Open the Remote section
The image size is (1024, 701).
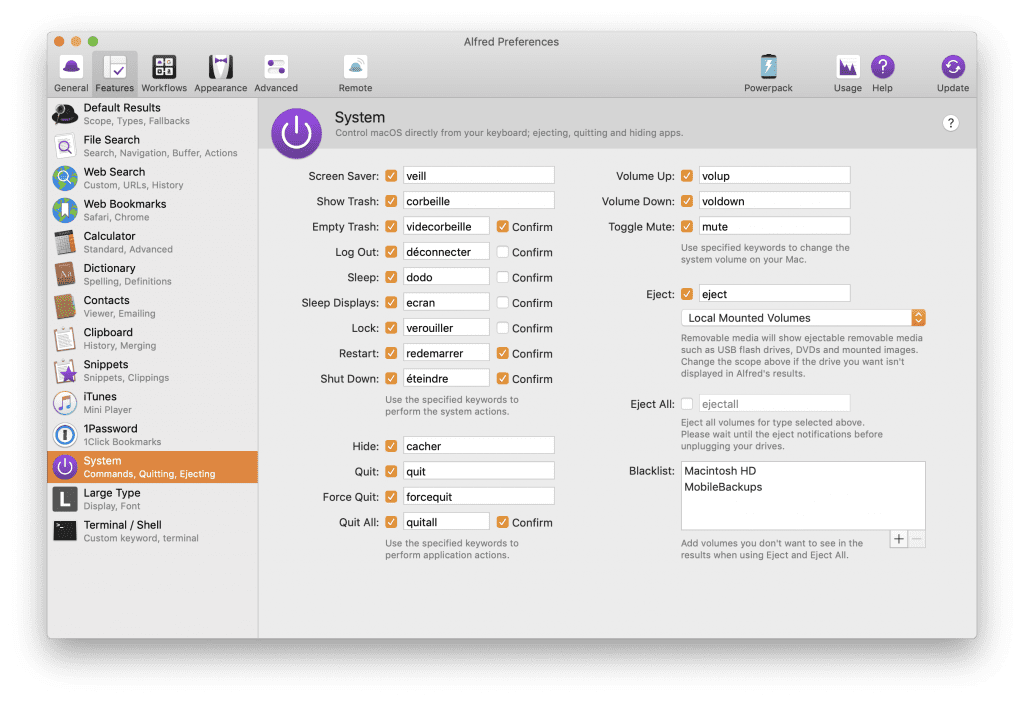click(355, 73)
